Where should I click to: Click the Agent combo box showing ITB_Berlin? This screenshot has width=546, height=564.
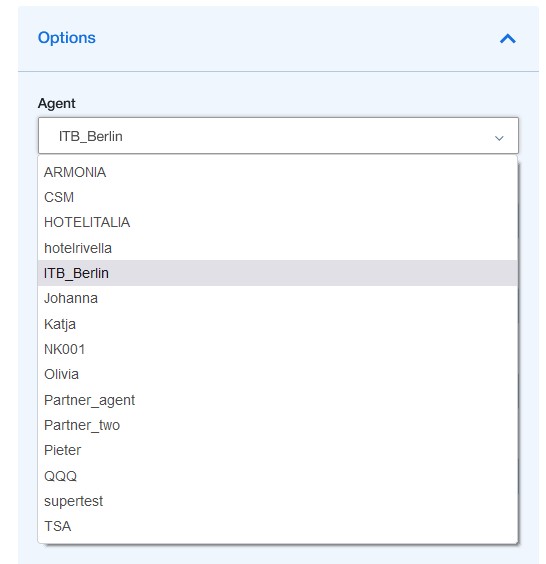(278, 136)
